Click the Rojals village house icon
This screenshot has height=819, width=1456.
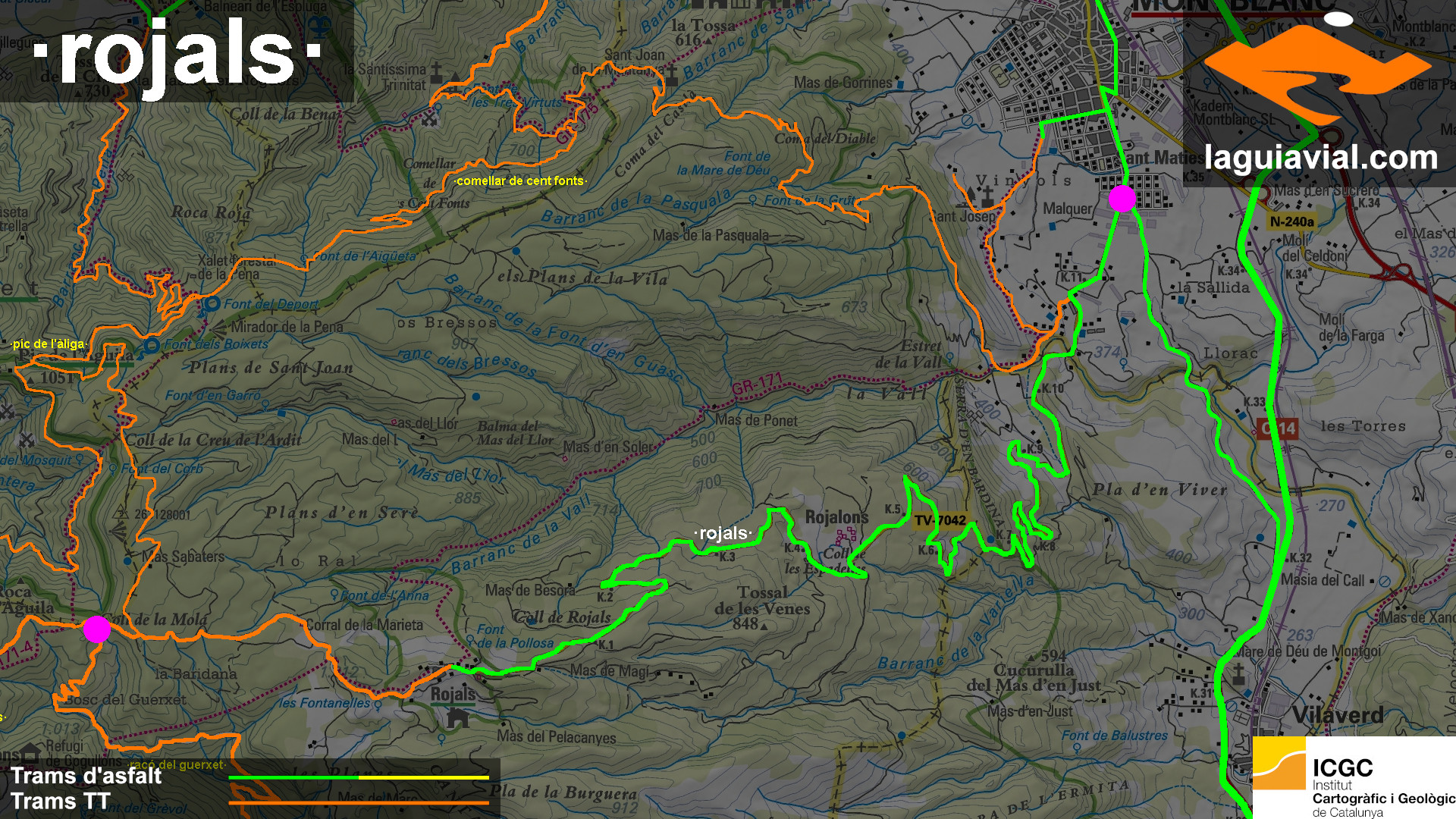point(457,717)
